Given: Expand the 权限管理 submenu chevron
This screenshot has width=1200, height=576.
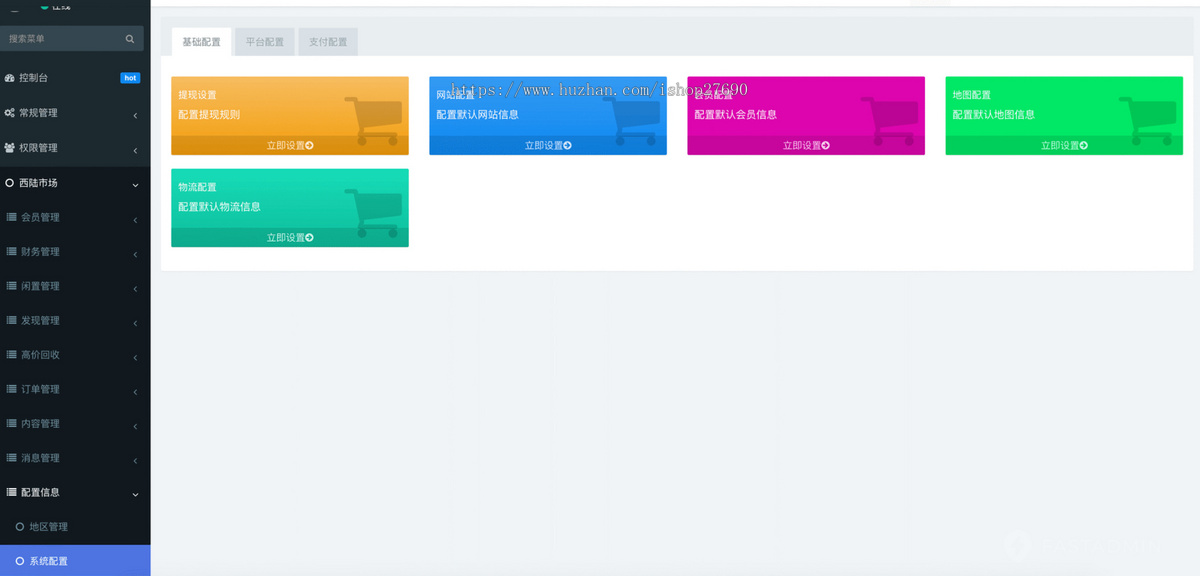Looking at the screenshot, I should tap(135, 150).
